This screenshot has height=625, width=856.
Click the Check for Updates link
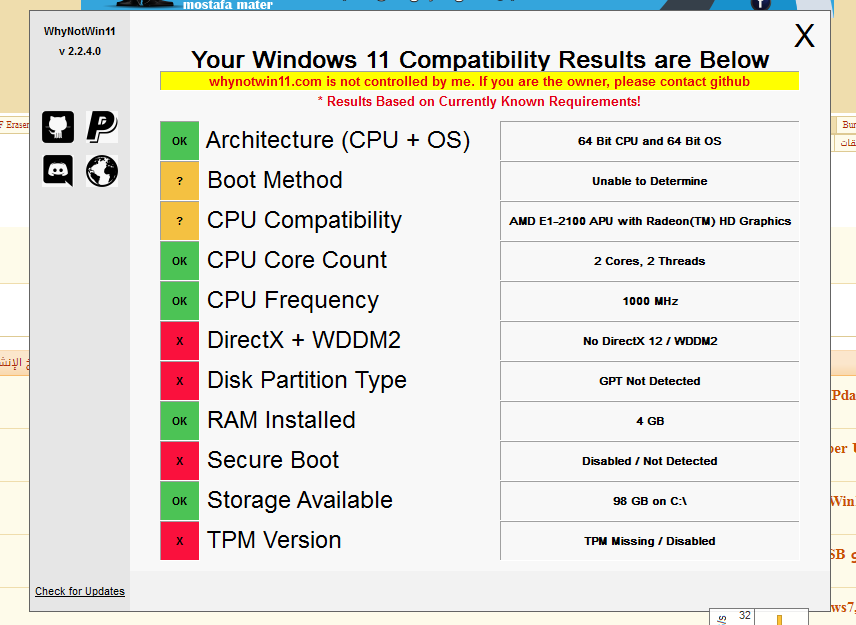coord(80,591)
